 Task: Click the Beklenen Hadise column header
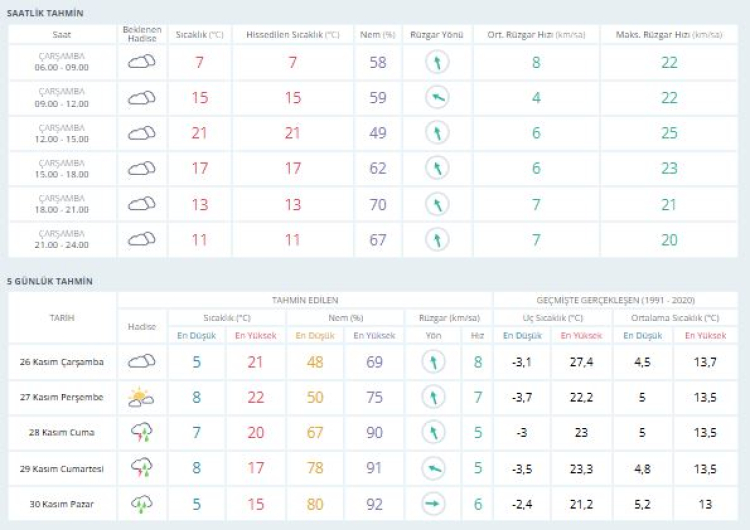click(x=142, y=34)
